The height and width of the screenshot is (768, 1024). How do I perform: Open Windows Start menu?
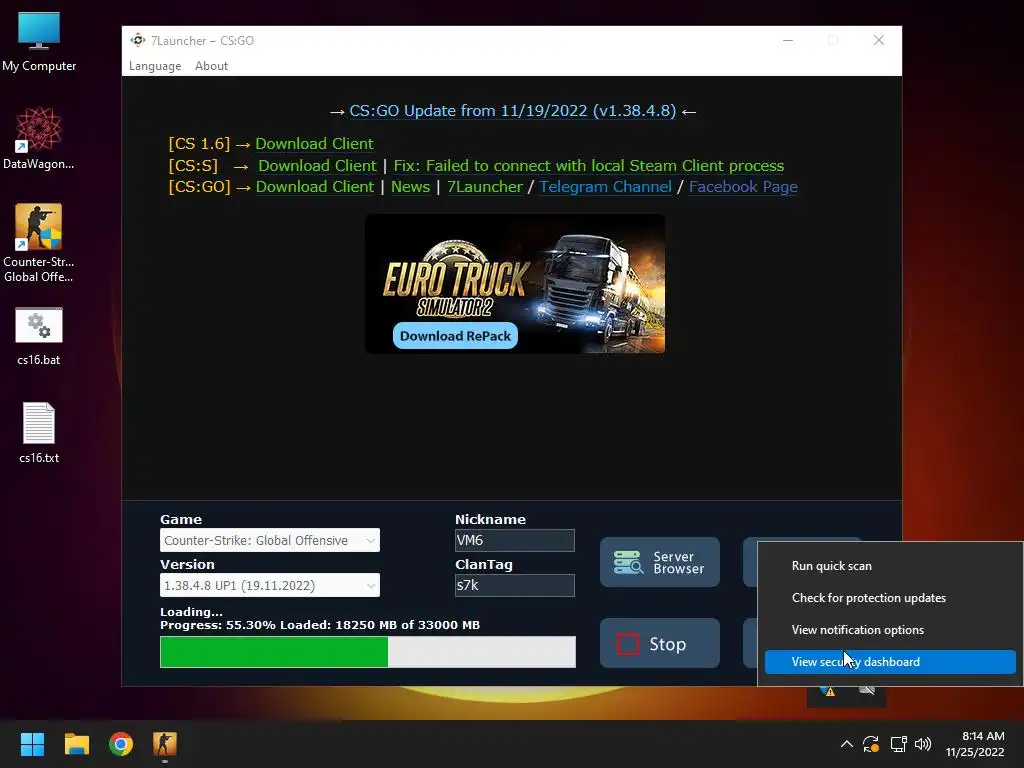click(32, 744)
